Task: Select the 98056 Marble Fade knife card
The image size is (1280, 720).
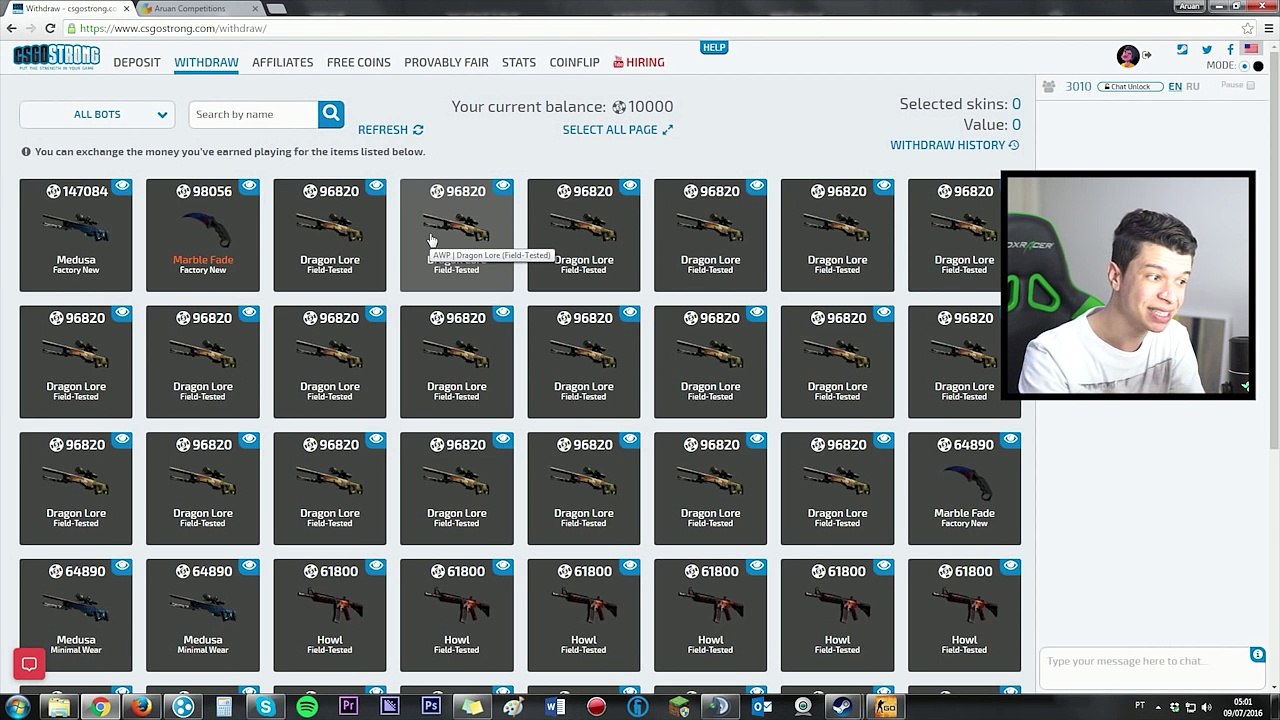Action: point(203,235)
